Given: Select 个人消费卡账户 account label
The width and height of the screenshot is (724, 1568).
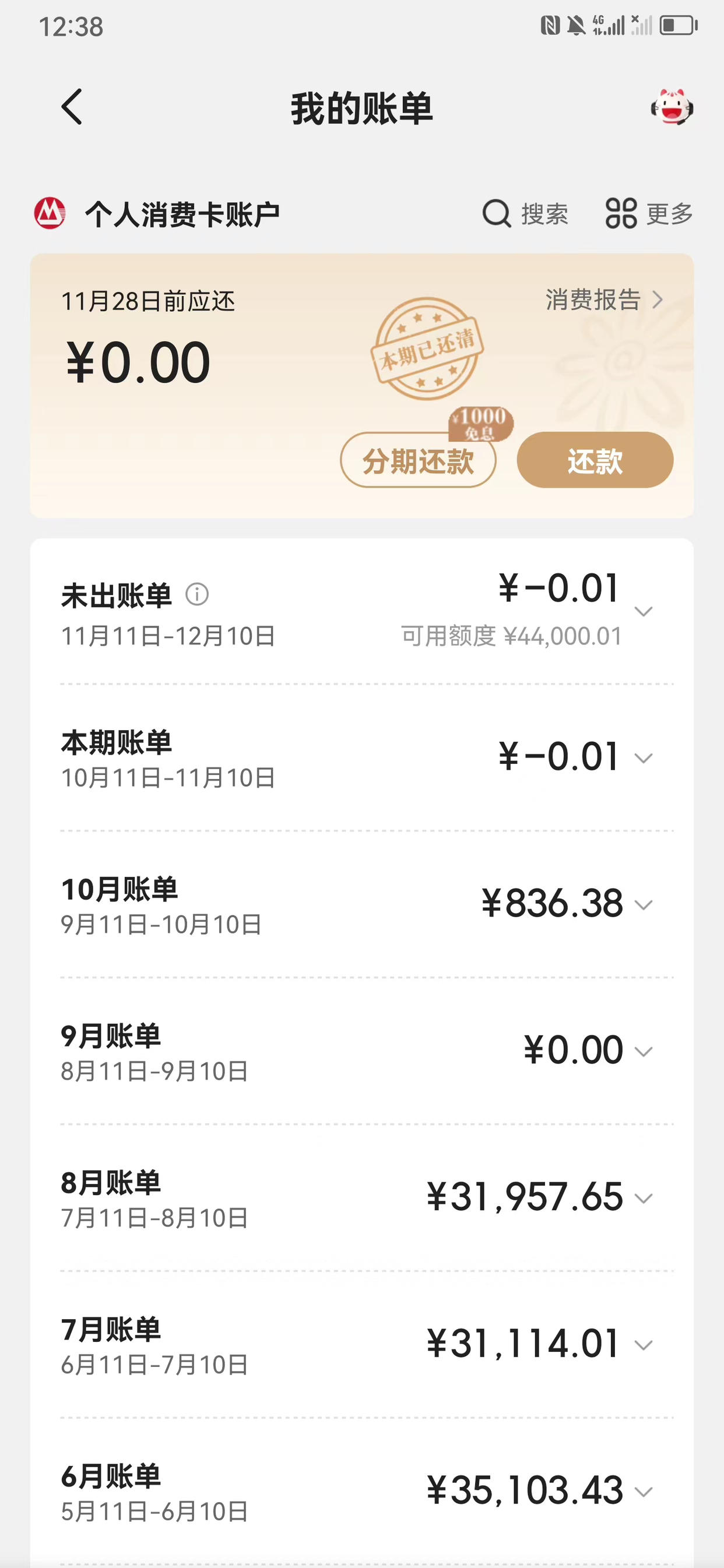Looking at the screenshot, I should point(182,214).
